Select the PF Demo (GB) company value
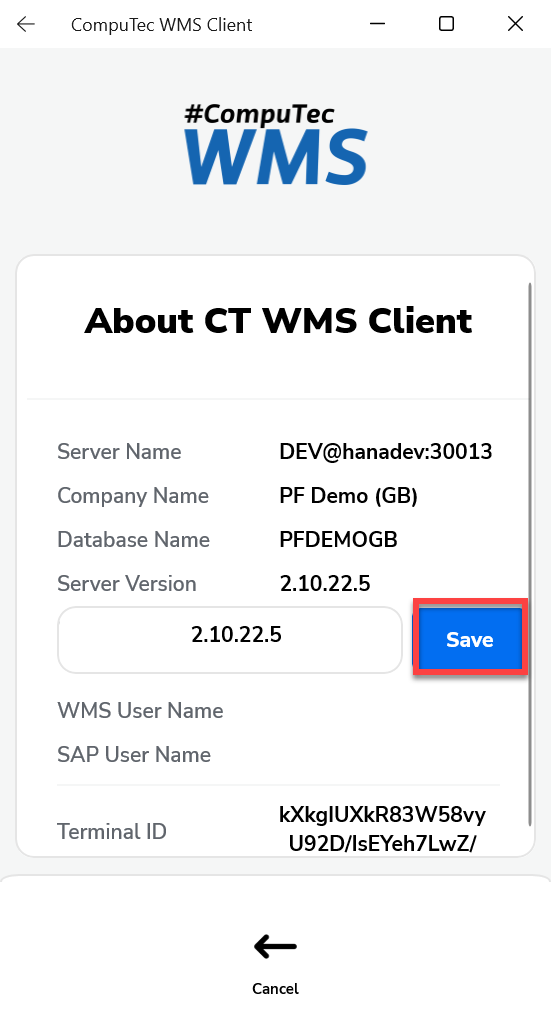551x1009 pixels. click(x=348, y=496)
